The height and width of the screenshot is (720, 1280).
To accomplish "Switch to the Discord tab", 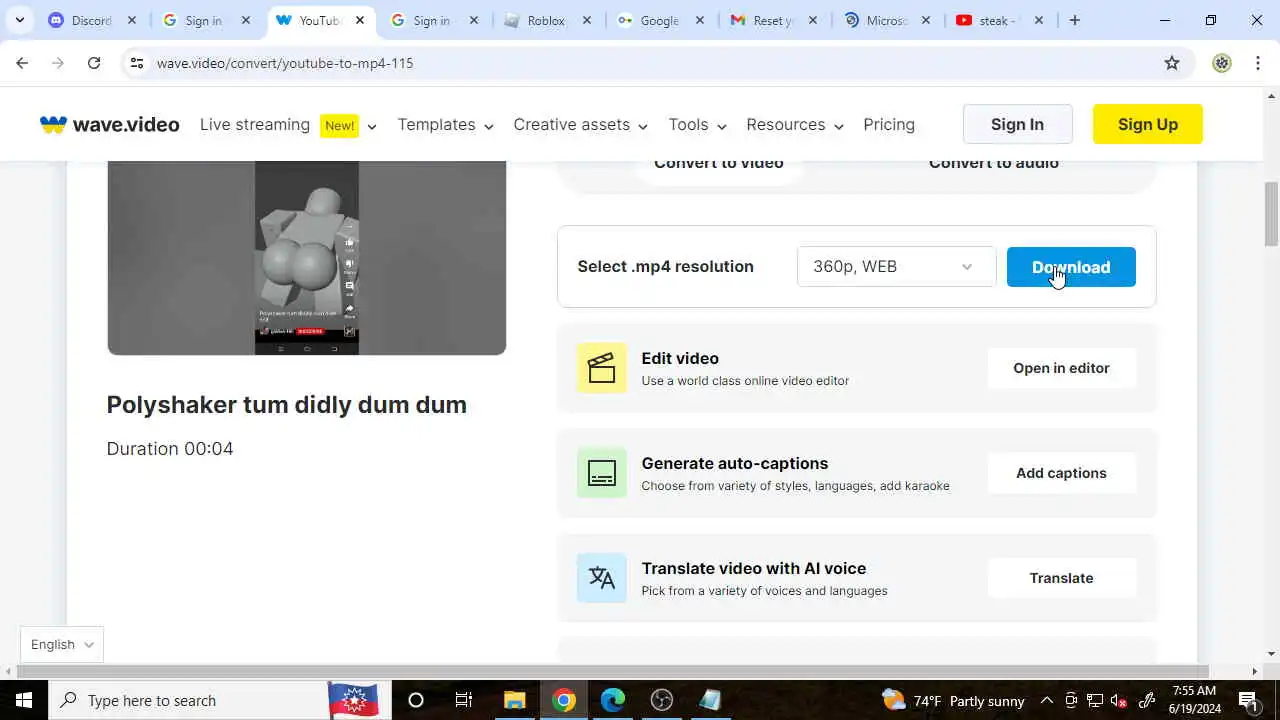I will click(93, 20).
